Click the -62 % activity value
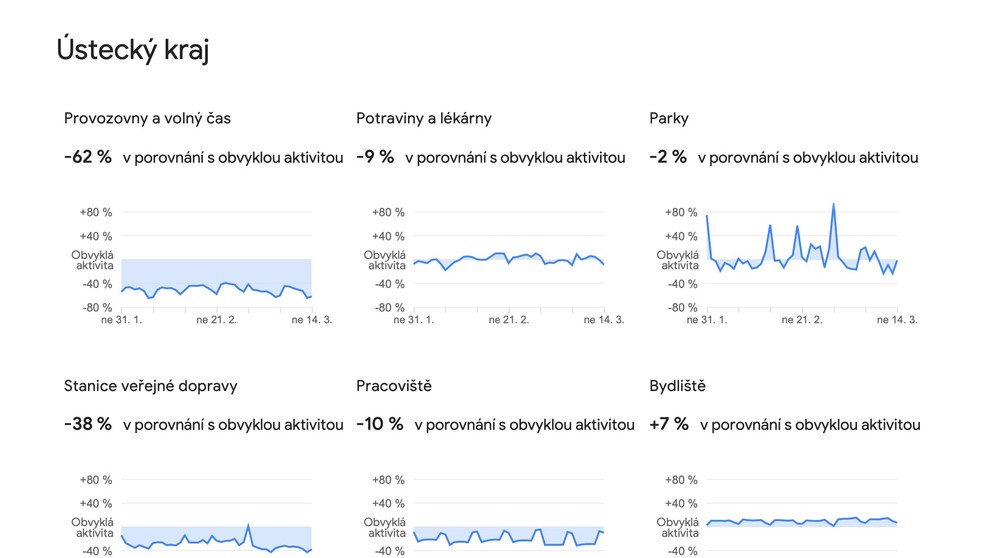Viewport: 991px width, 558px height. pyautogui.click(x=88, y=157)
